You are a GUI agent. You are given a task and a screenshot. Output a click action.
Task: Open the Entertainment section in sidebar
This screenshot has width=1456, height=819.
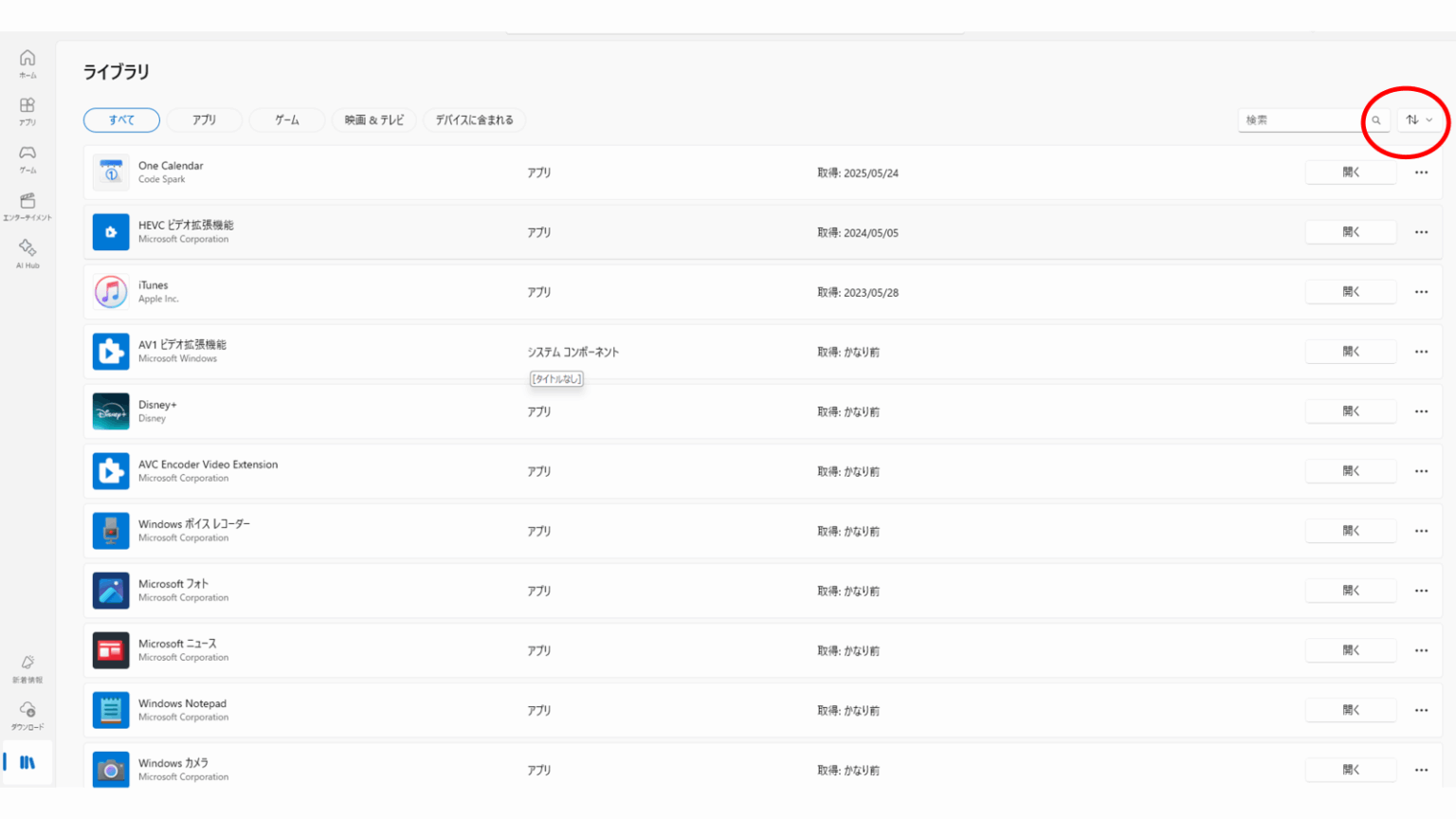27,205
